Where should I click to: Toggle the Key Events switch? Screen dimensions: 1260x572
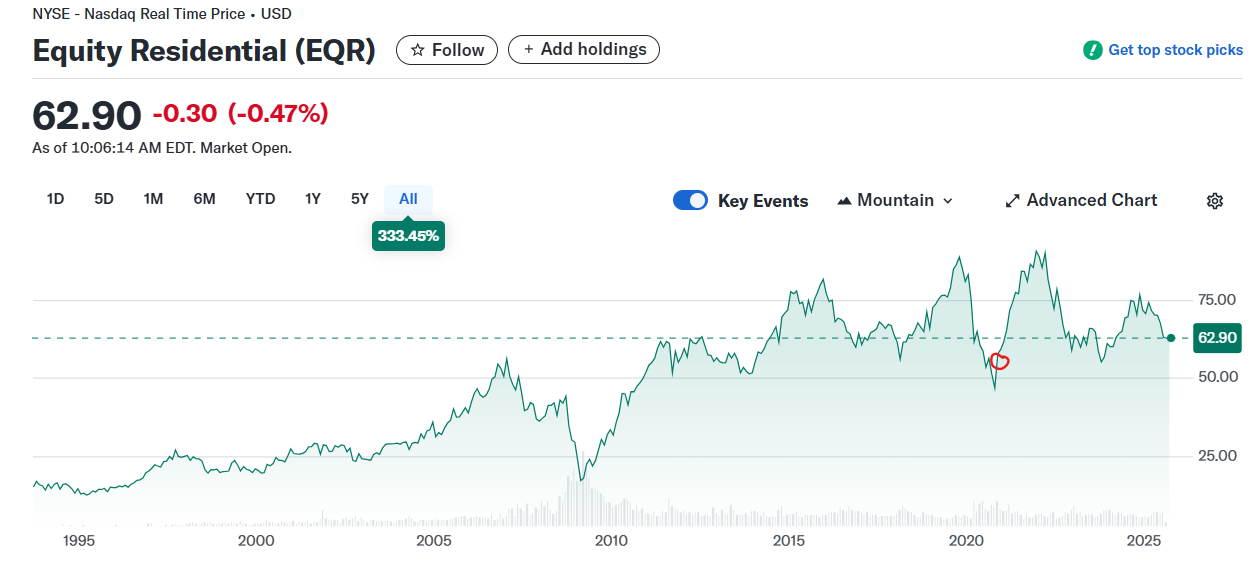pyautogui.click(x=690, y=200)
